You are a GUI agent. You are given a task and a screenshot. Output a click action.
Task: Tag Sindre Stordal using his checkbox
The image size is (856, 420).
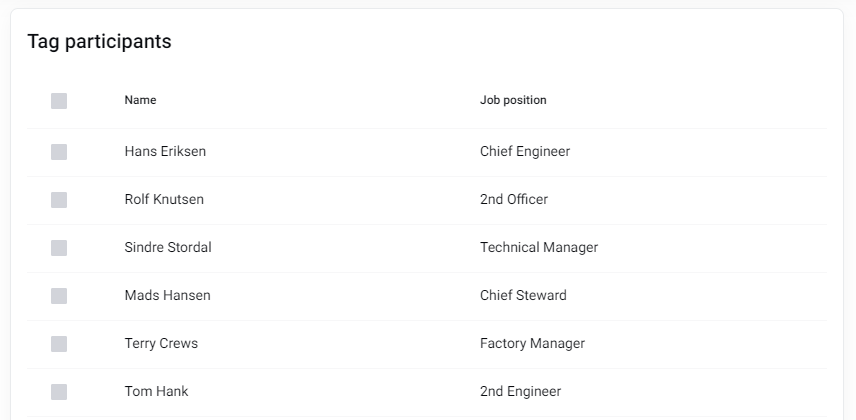point(59,248)
